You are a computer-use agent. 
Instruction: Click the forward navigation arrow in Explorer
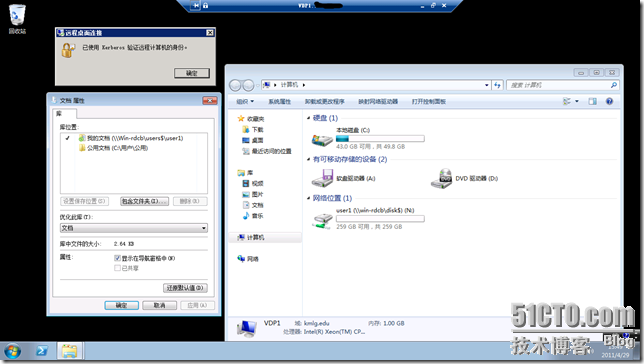[248, 85]
